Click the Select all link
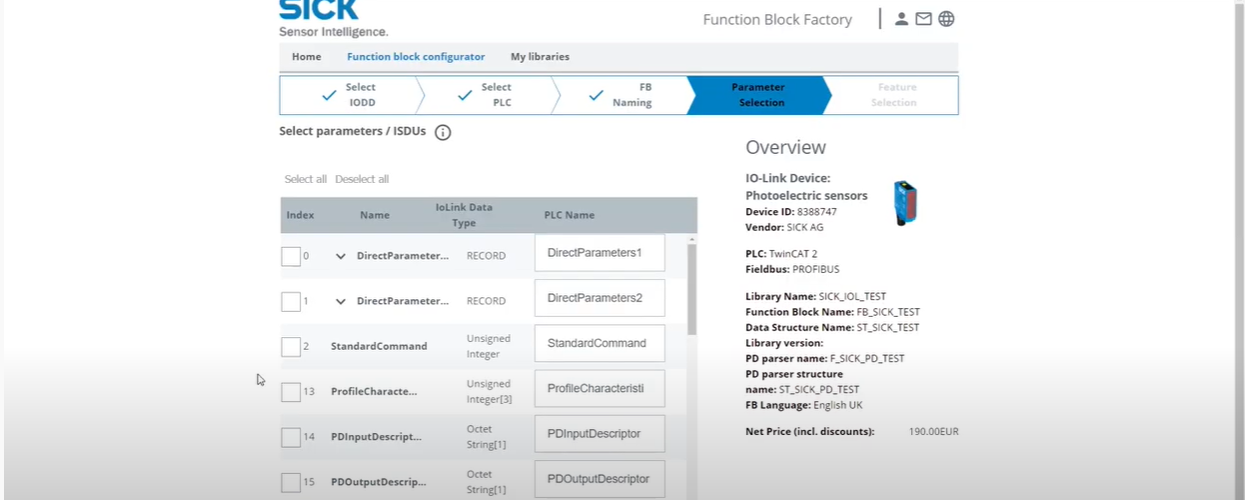 click(x=305, y=179)
